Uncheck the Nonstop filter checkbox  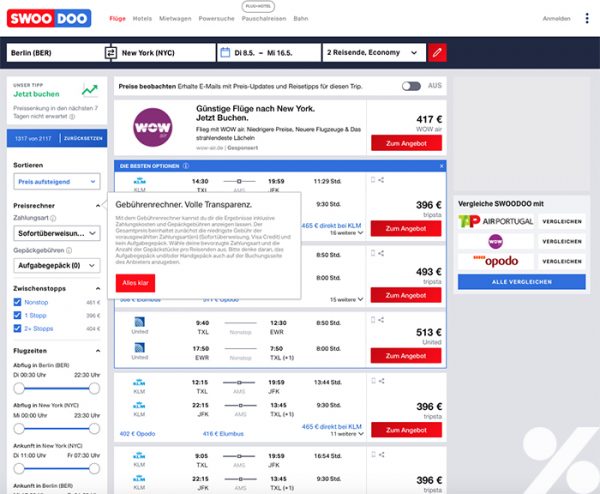point(17,302)
